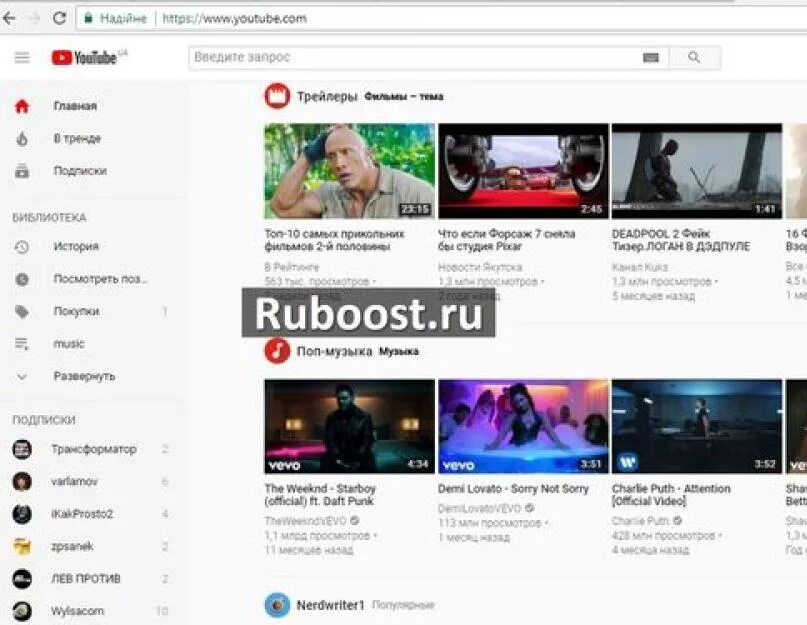Play Demi Lovato Sorry Not Sorry thumbnail
Screen dimensions: 807x625
pyautogui.click(x=523, y=426)
